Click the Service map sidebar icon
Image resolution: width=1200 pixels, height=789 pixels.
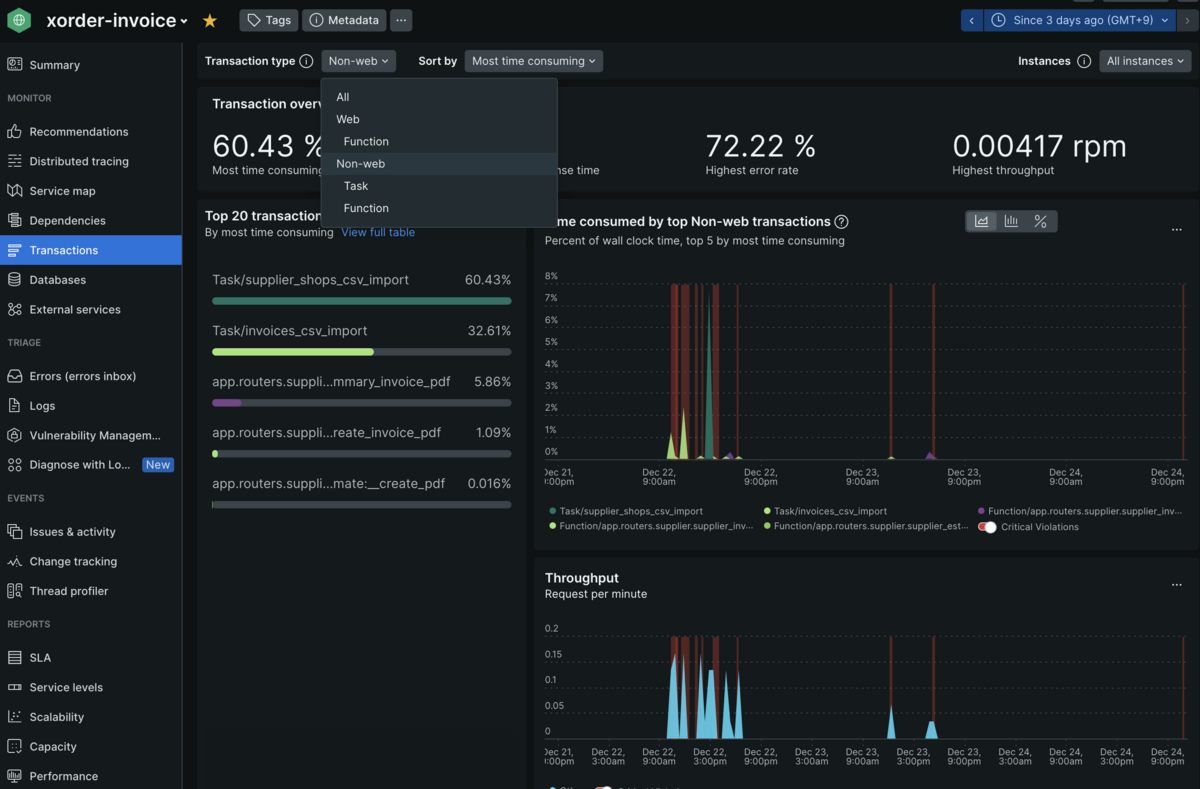point(14,190)
